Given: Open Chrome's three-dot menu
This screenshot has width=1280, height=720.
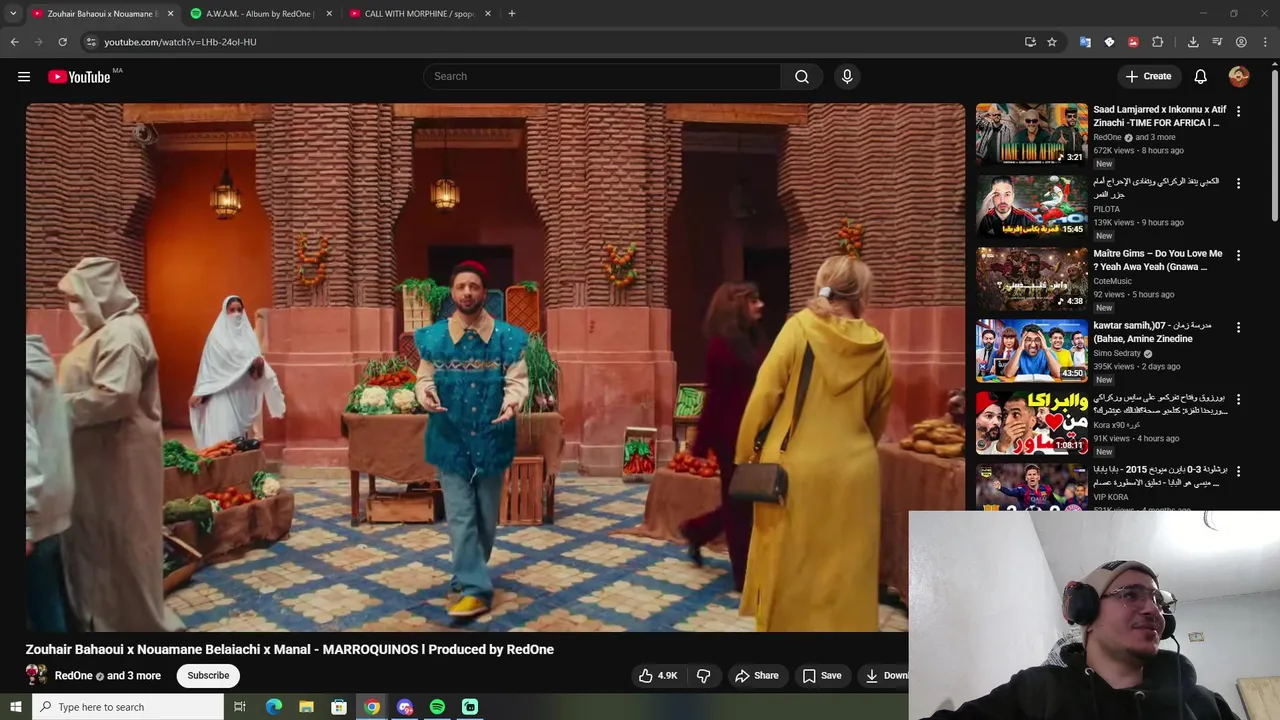Looking at the screenshot, I should [1266, 42].
